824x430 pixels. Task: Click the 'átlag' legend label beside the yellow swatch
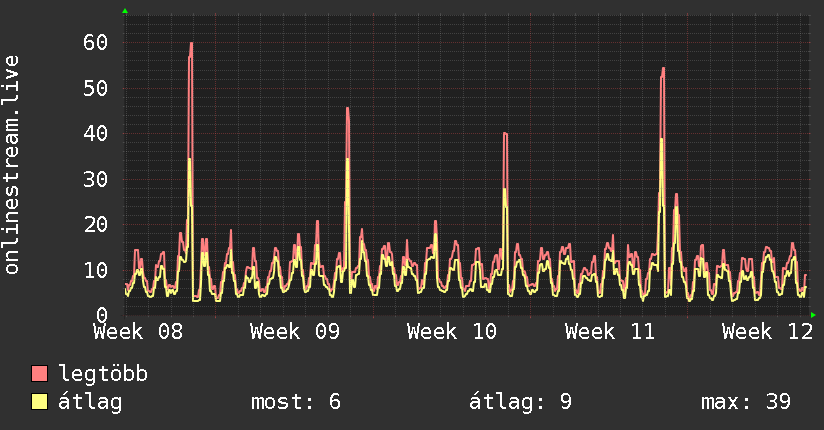90,402
